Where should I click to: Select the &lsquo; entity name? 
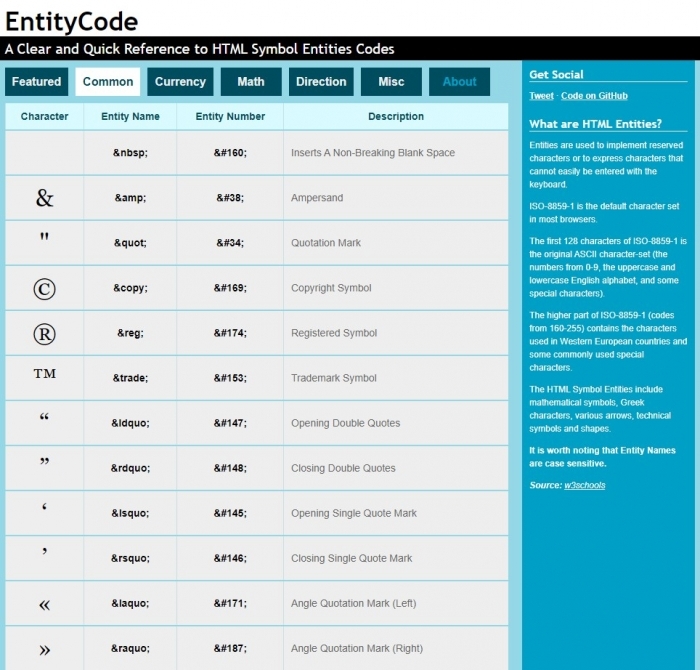click(130, 513)
